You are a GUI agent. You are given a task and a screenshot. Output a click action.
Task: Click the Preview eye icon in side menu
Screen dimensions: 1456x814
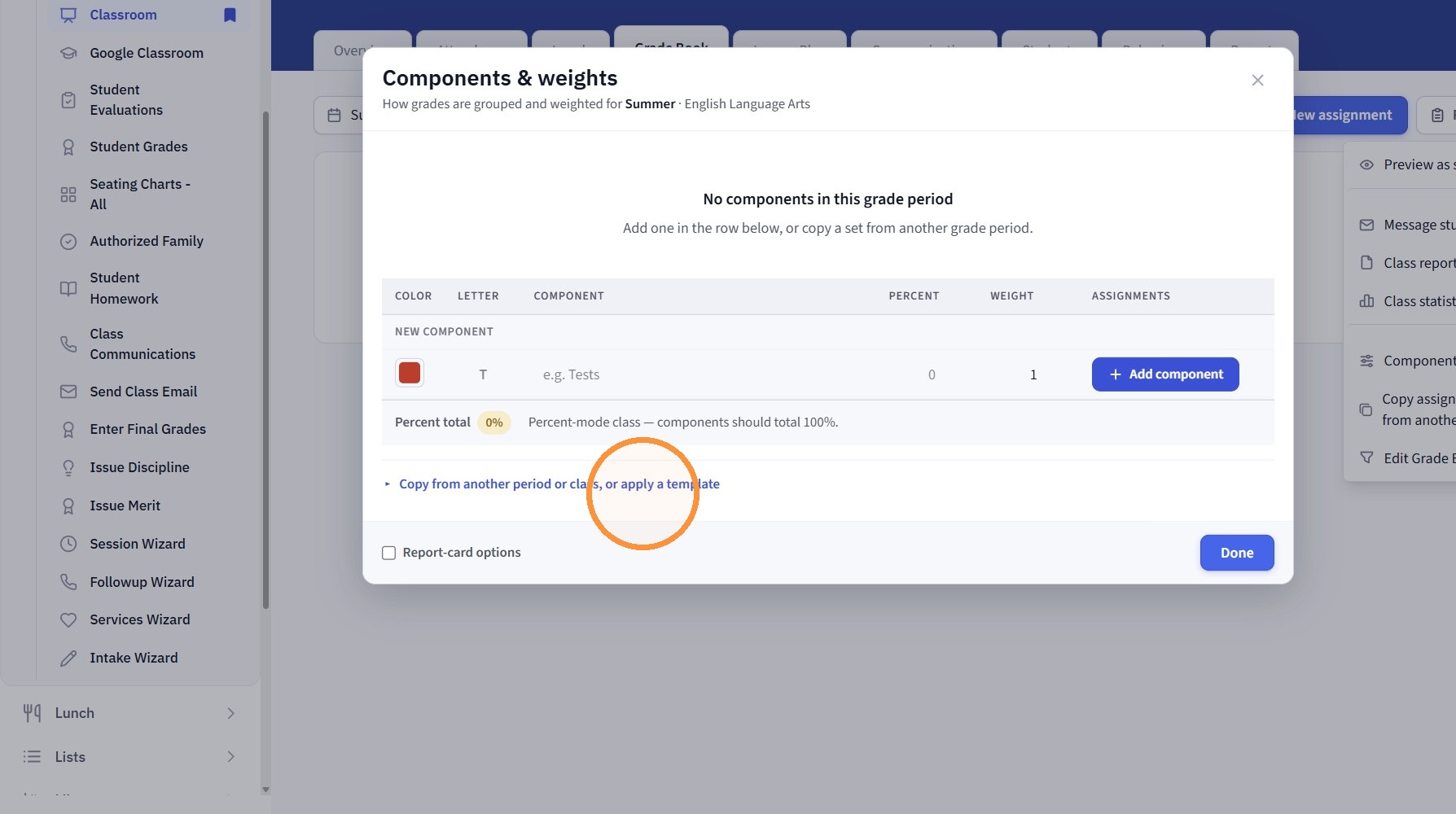click(x=1366, y=164)
